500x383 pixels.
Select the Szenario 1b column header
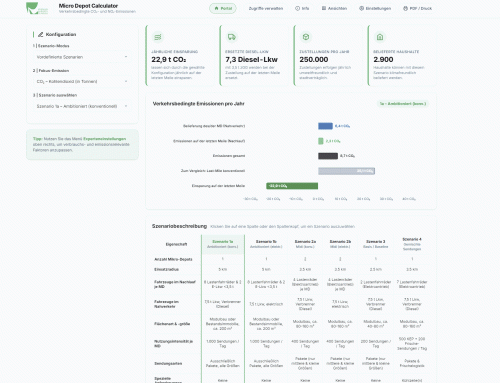click(x=266, y=244)
